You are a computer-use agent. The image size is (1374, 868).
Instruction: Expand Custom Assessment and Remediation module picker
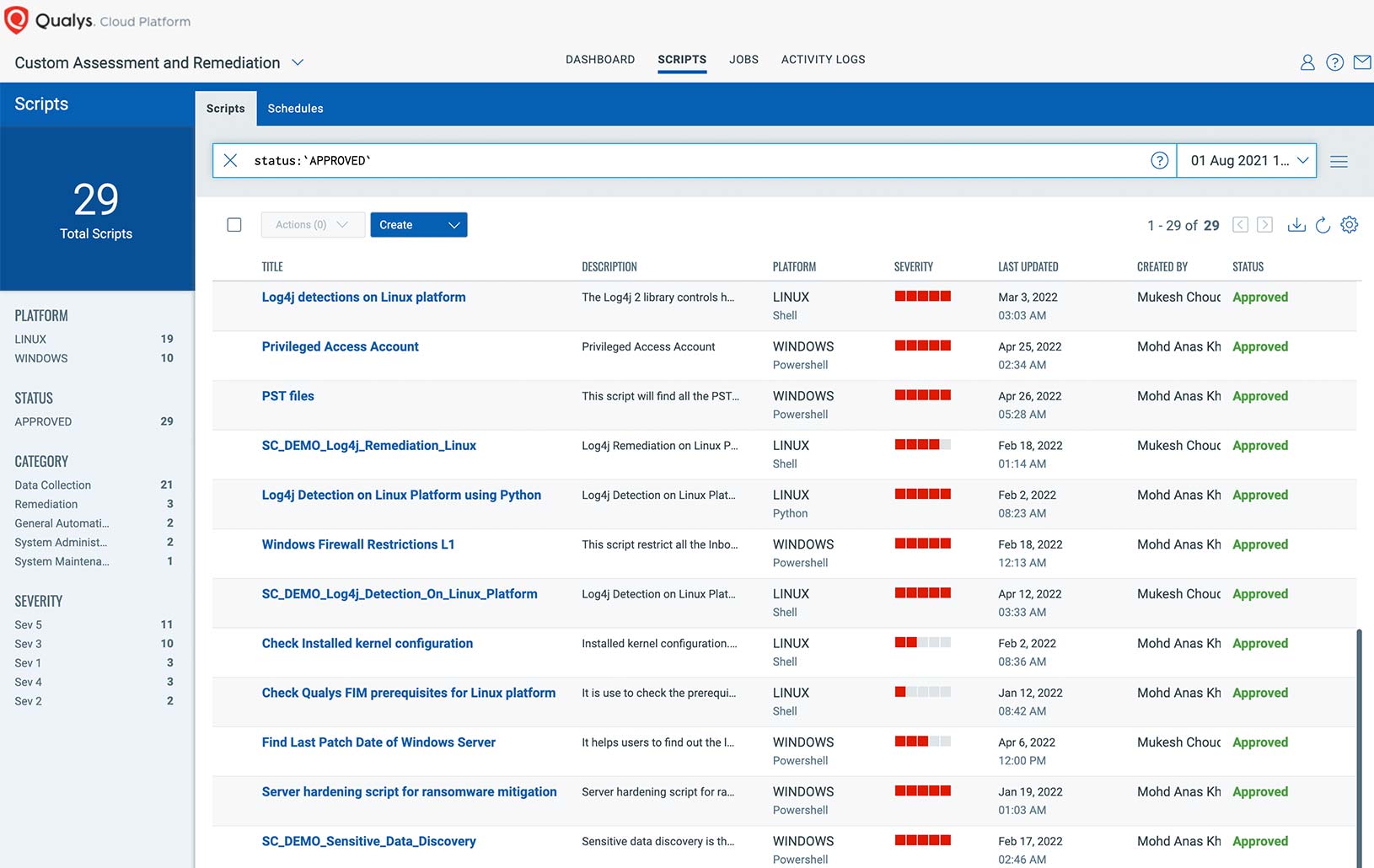[297, 62]
